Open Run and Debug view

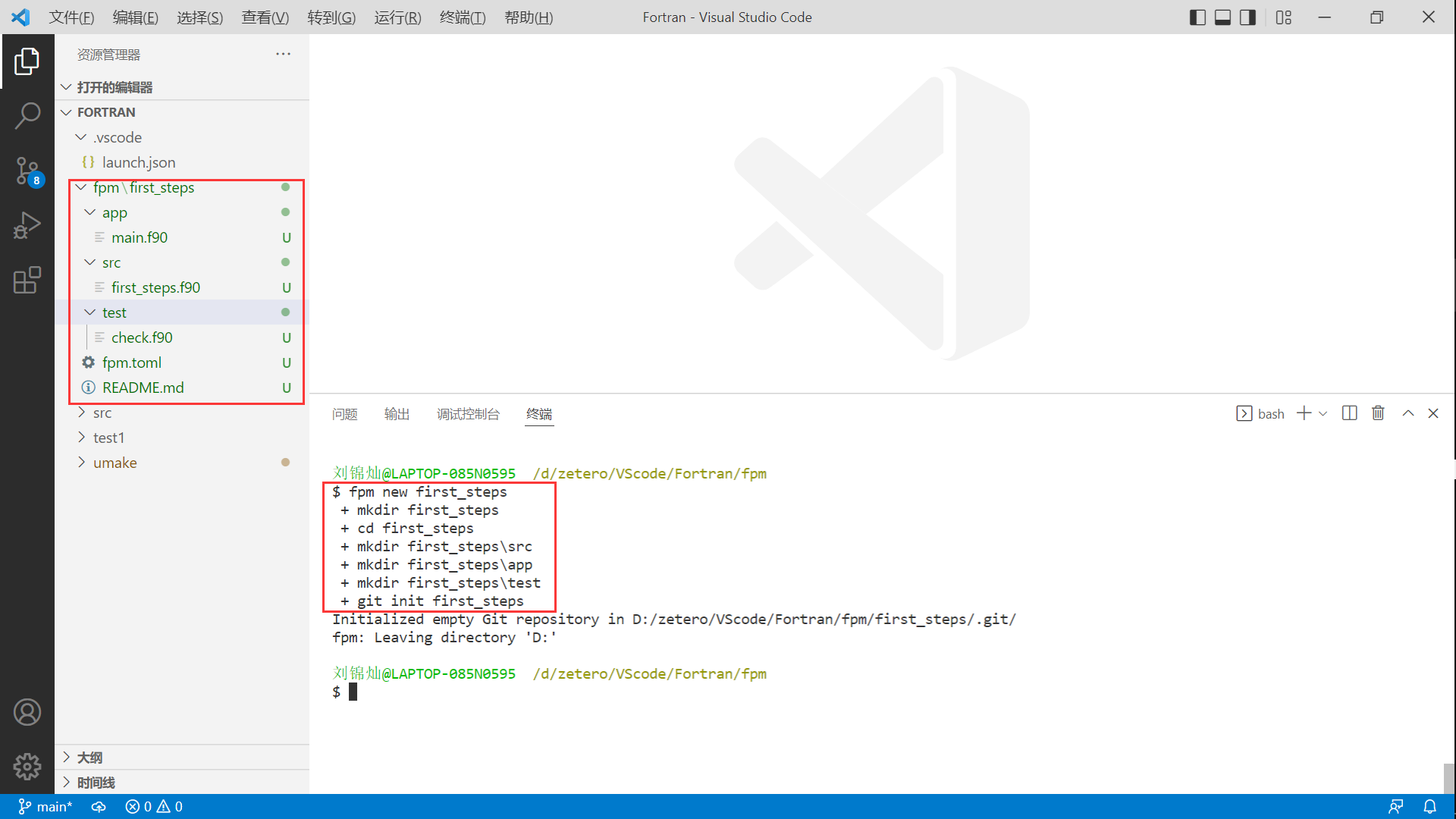pos(27,225)
